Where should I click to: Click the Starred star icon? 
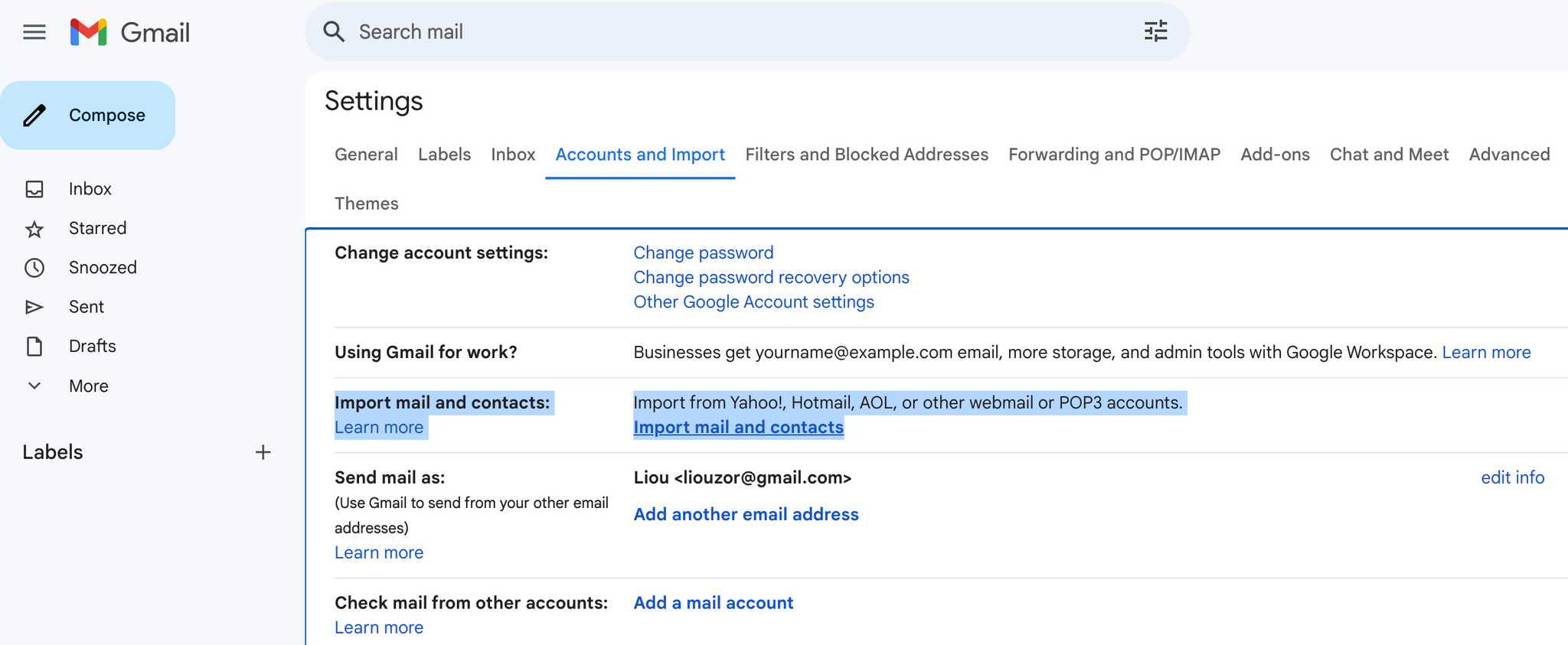tap(34, 229)
